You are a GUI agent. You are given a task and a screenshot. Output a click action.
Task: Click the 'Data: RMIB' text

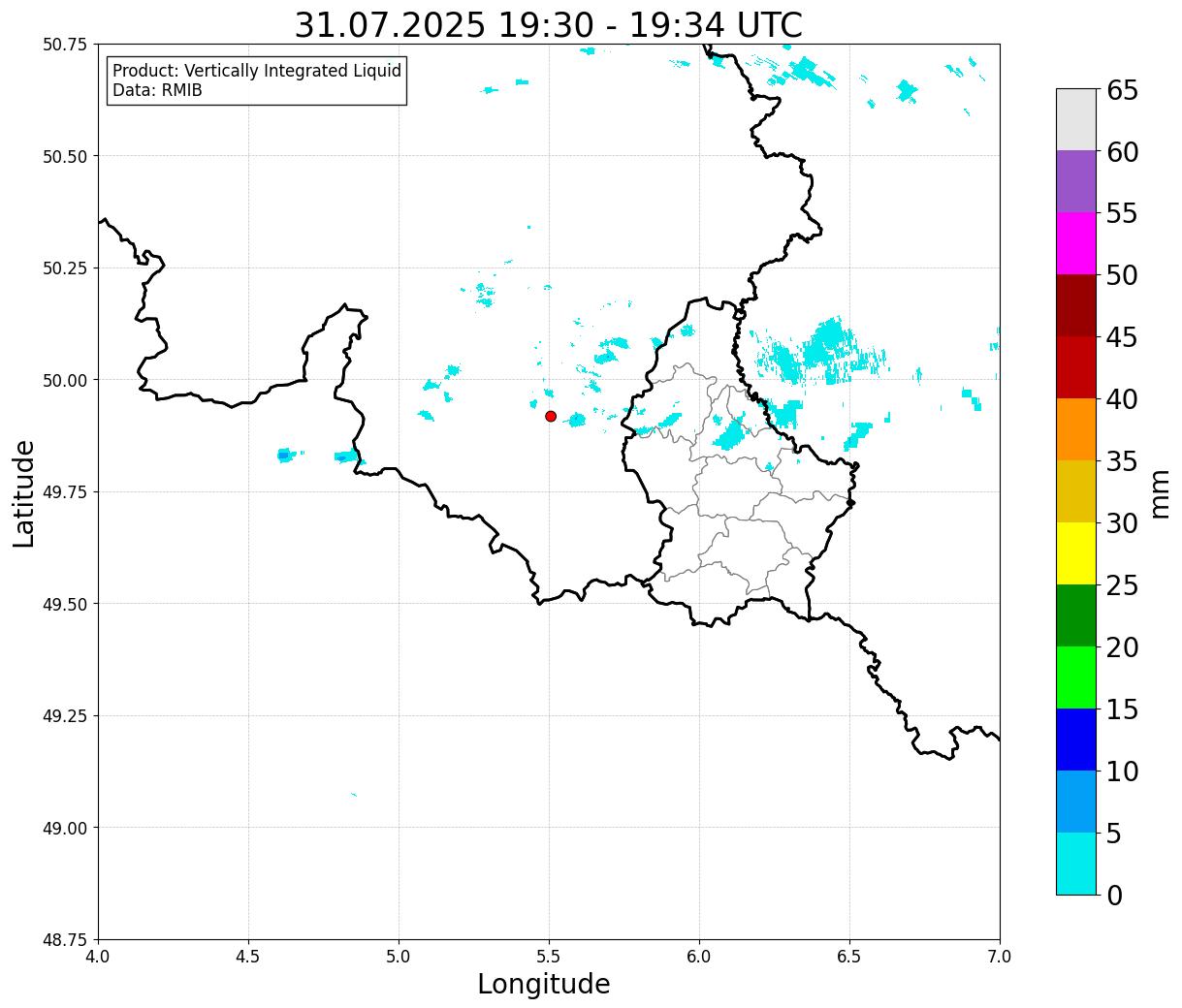(x=157, y=91)
